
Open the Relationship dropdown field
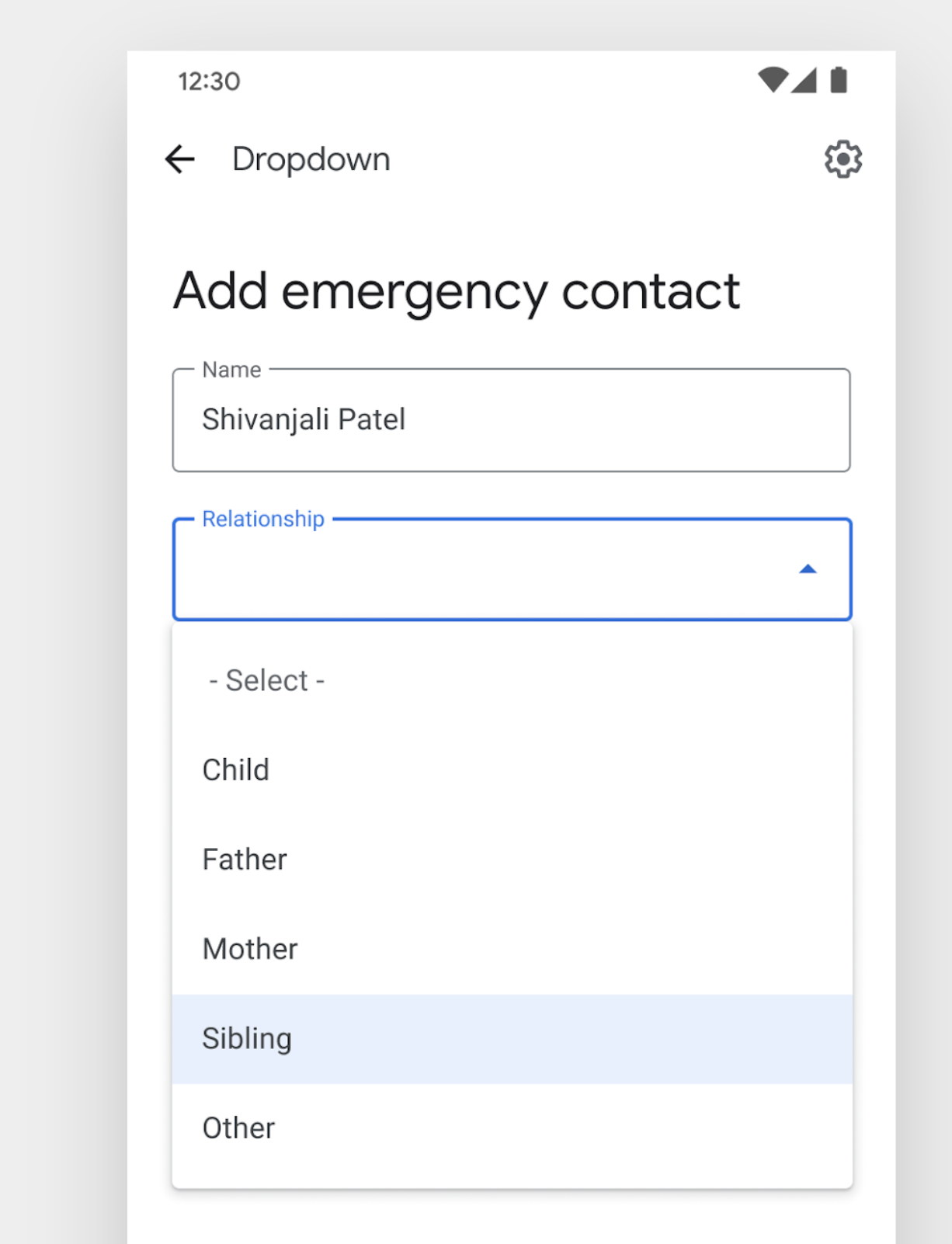(511, 569)
